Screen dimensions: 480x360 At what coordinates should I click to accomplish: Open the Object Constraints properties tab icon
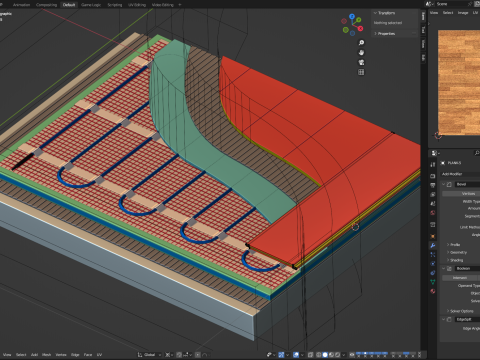pyautogui.click(x=433, y=272)
